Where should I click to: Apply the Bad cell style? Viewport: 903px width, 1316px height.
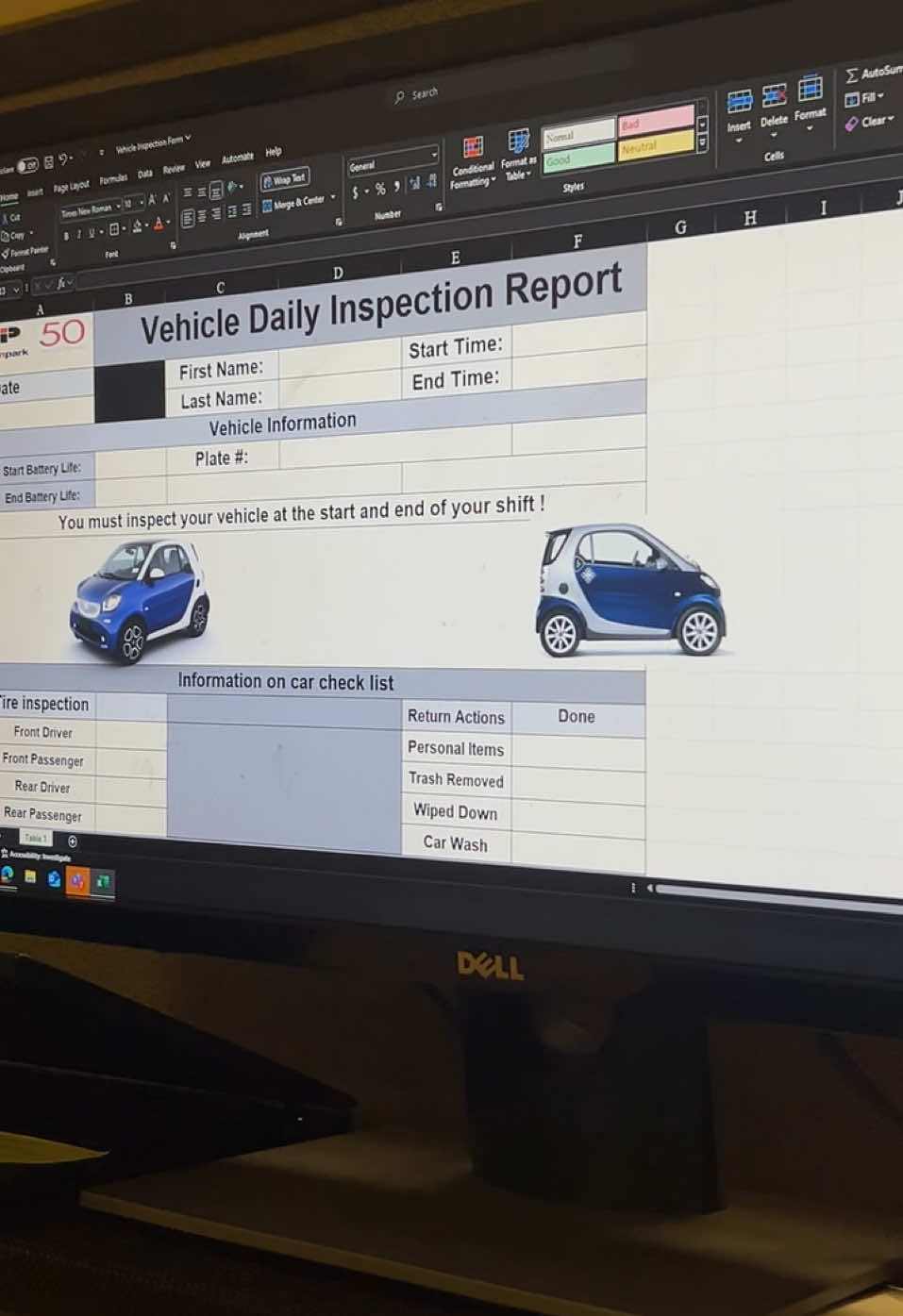click(657, 121)
